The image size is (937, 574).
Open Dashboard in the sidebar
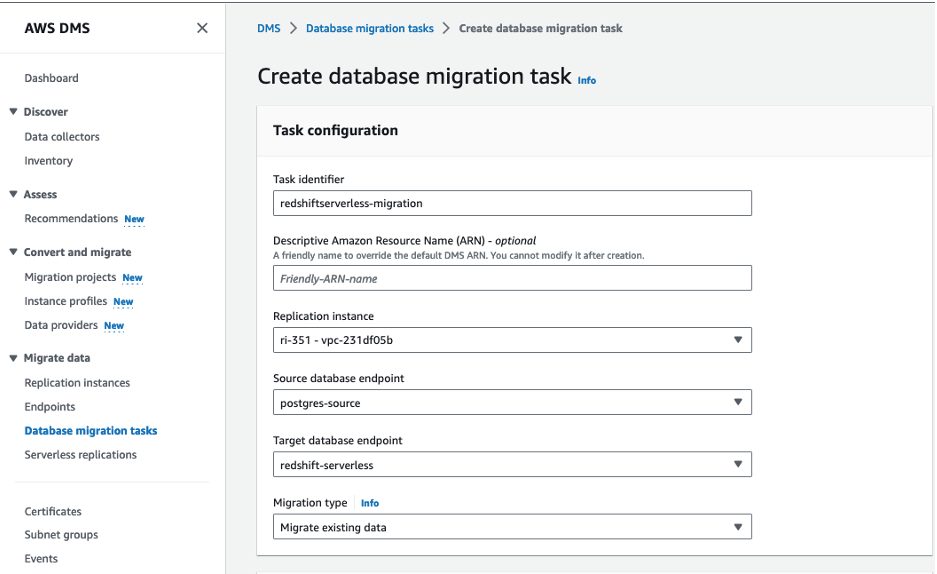click(51, 78)
